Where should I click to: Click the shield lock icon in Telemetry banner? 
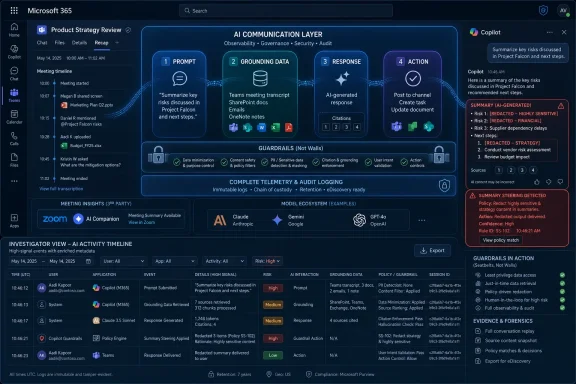444,186
